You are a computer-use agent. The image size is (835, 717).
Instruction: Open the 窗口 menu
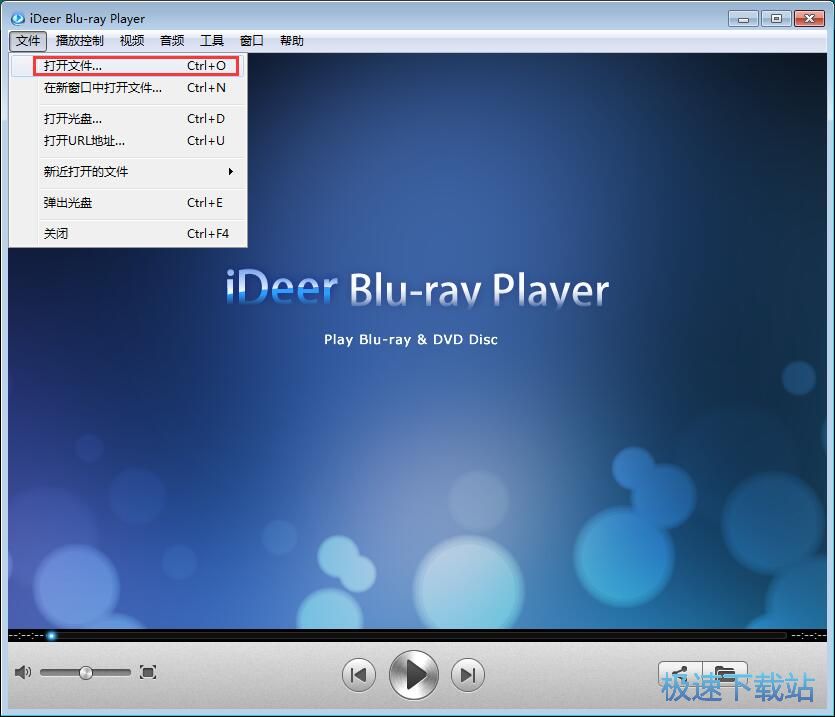pos(251,40)
